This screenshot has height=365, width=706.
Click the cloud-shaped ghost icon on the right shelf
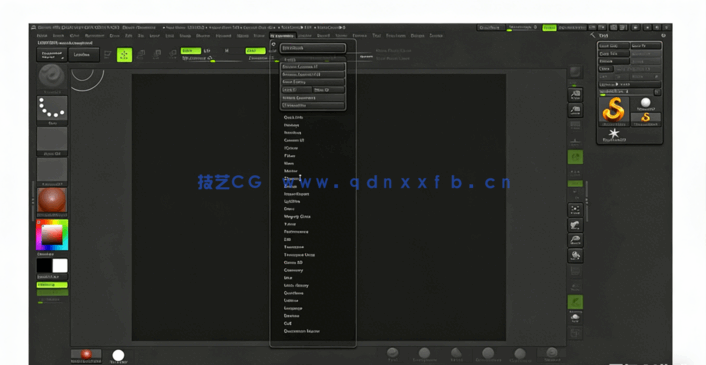(x=575, y=318)
